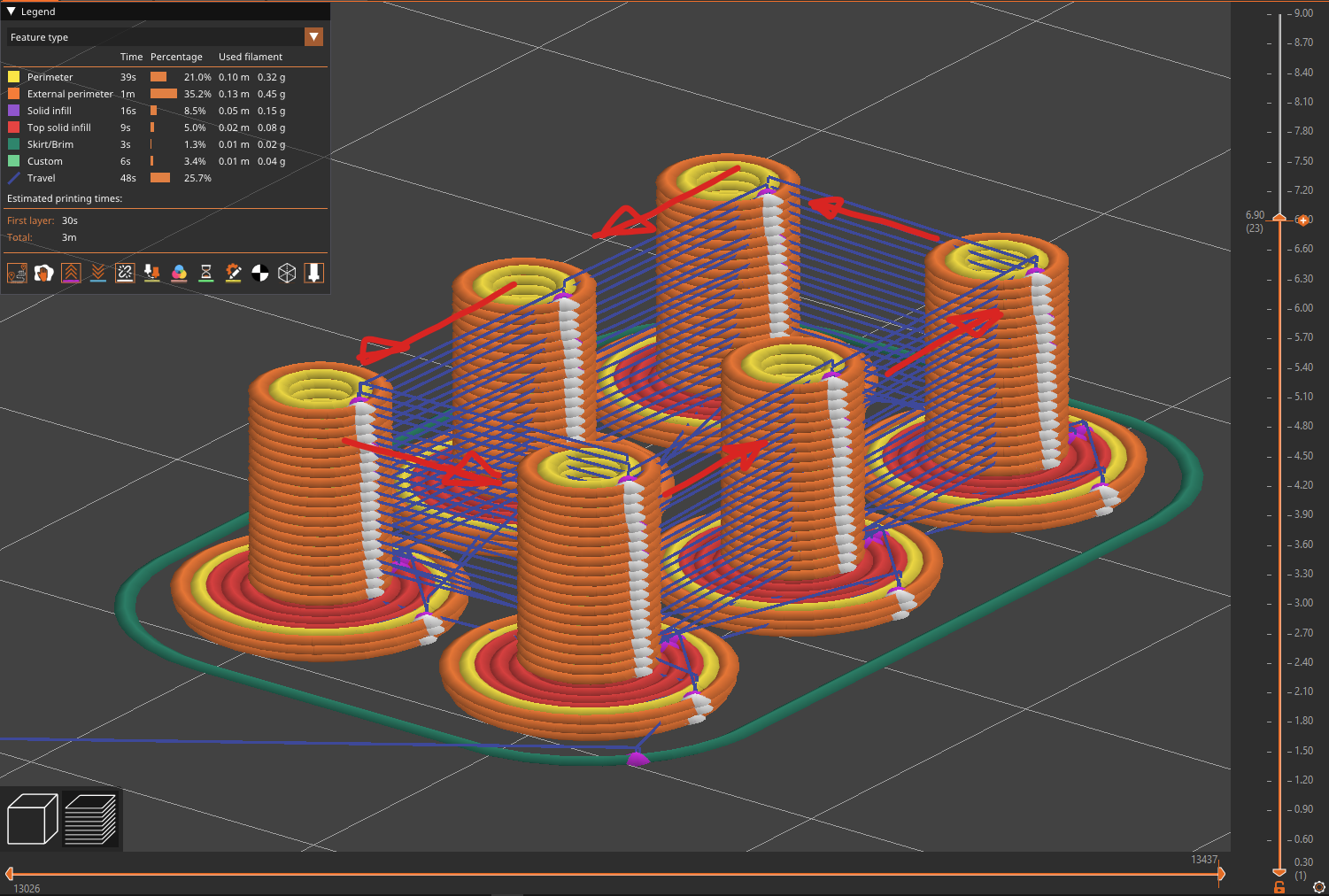Click vertical slider lower thumb at 0.30
This screenshot has height=896, width=1329.
(1279, 872)
